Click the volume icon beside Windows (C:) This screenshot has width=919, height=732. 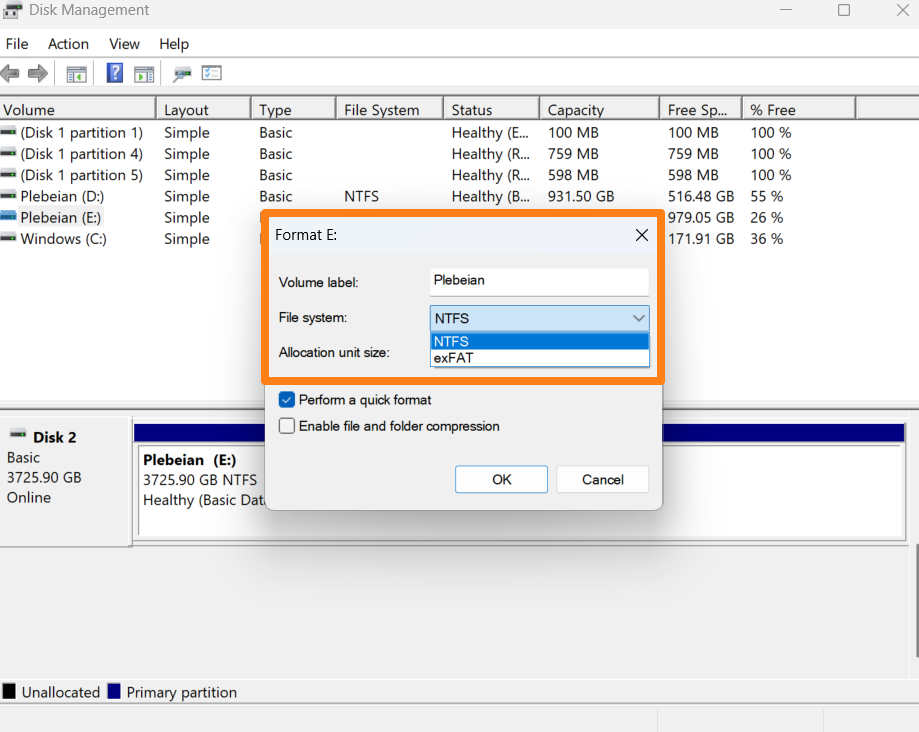(8, 238)
